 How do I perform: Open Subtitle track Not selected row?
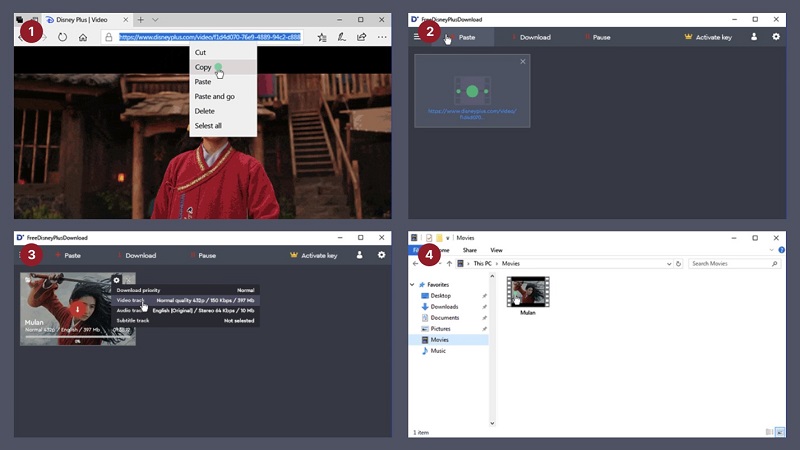click(185, 321)
